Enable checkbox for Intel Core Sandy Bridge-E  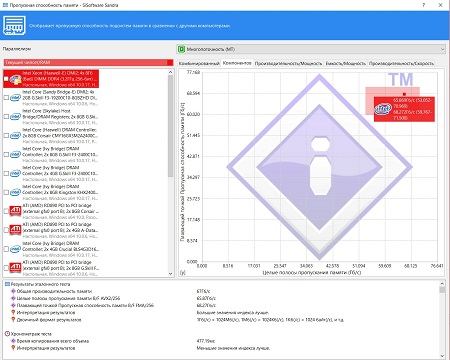pyautogui.click(x=6, y=98)
